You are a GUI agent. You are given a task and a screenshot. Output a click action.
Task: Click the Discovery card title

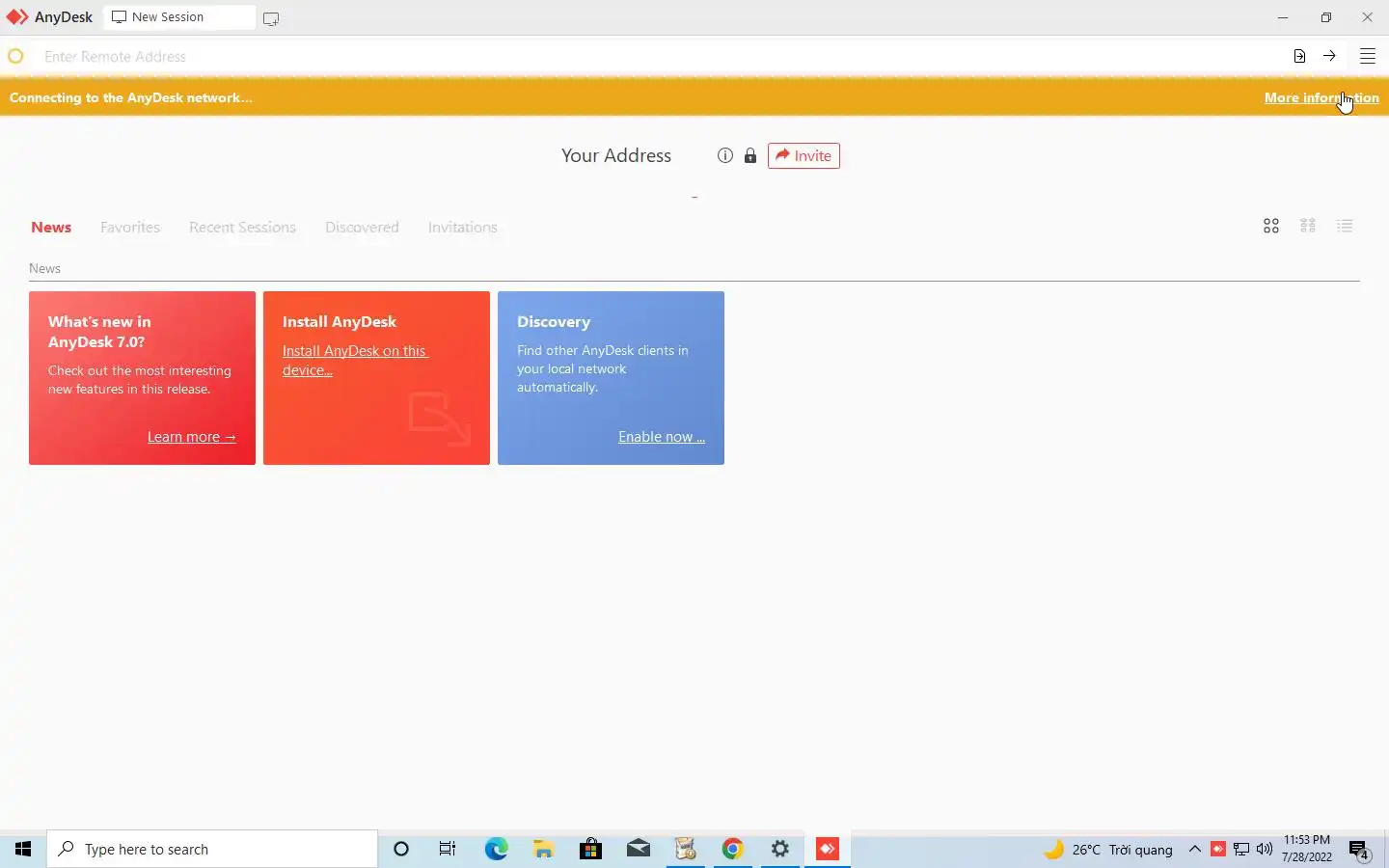(554, 321)
